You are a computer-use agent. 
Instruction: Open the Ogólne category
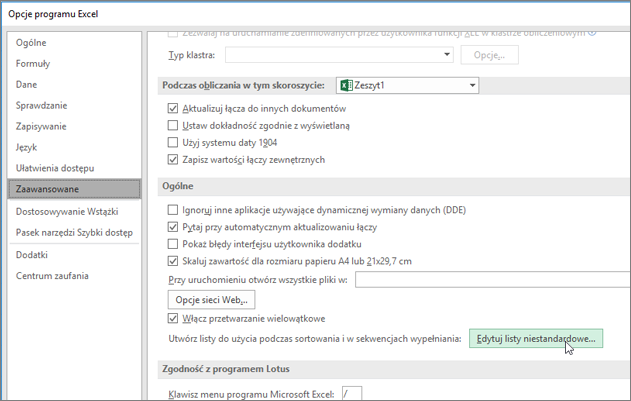[31, 43]
